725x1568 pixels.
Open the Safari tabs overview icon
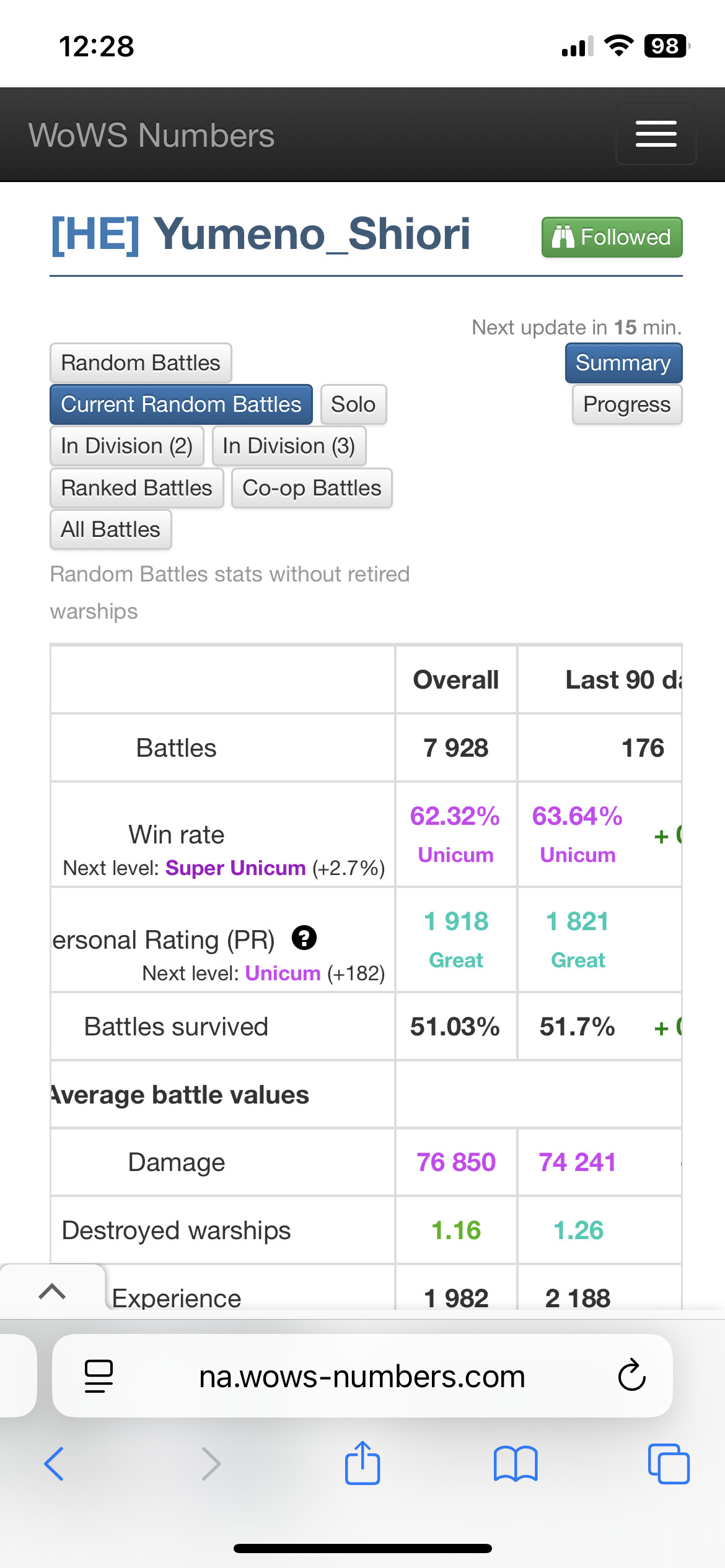pyautogui.click(x=668, y=1463)
